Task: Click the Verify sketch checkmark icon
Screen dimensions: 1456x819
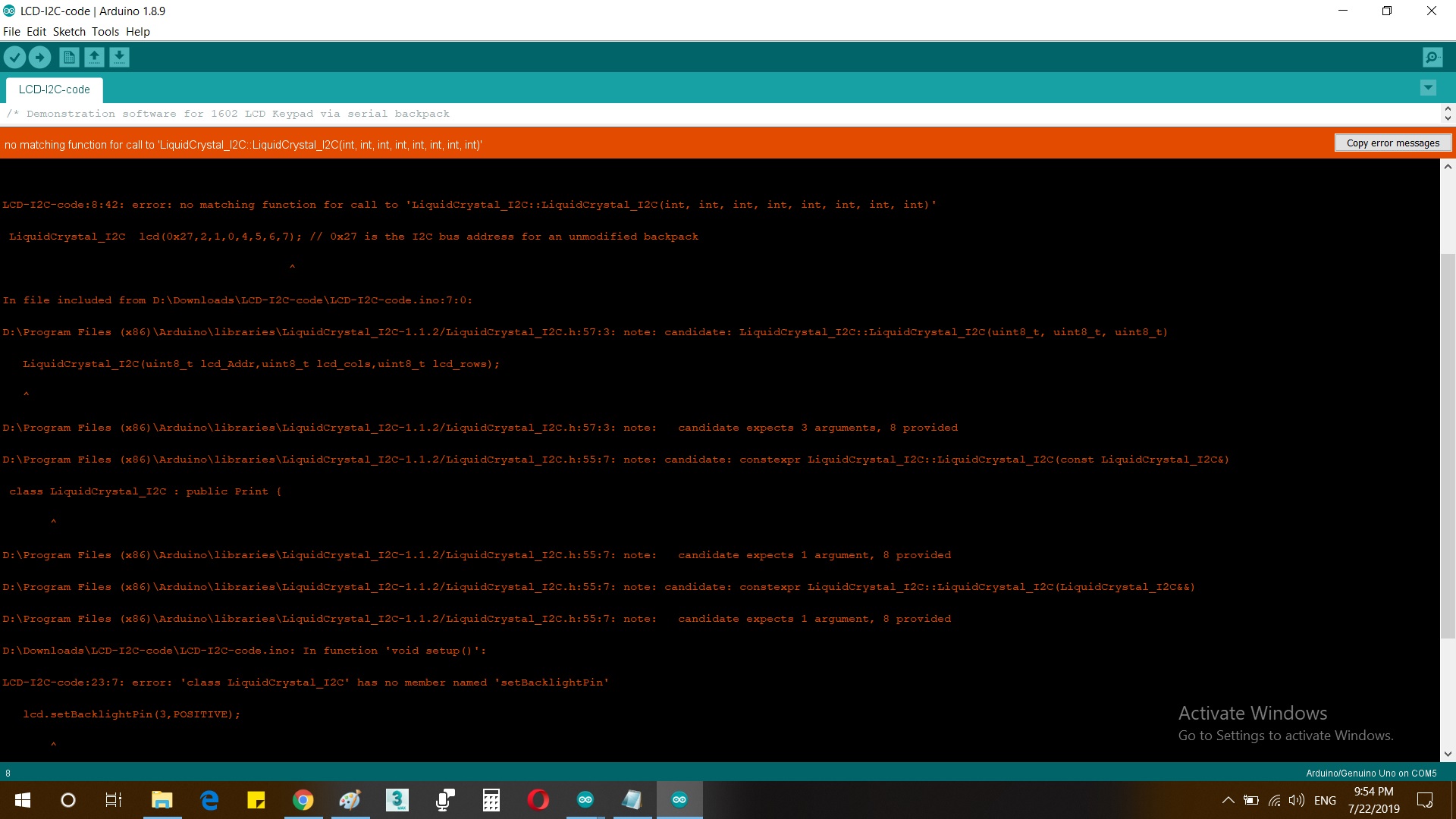Action: 15,57
